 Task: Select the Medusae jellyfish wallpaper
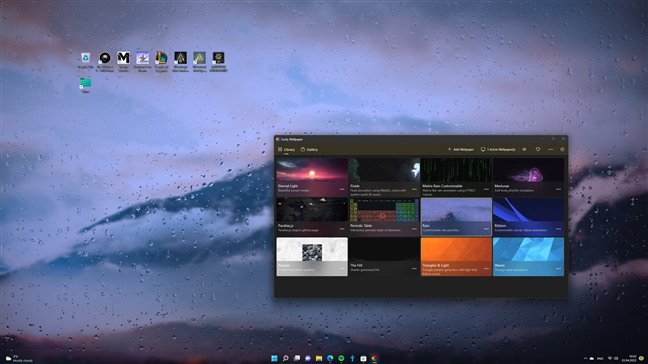click(x=528, y=177)
